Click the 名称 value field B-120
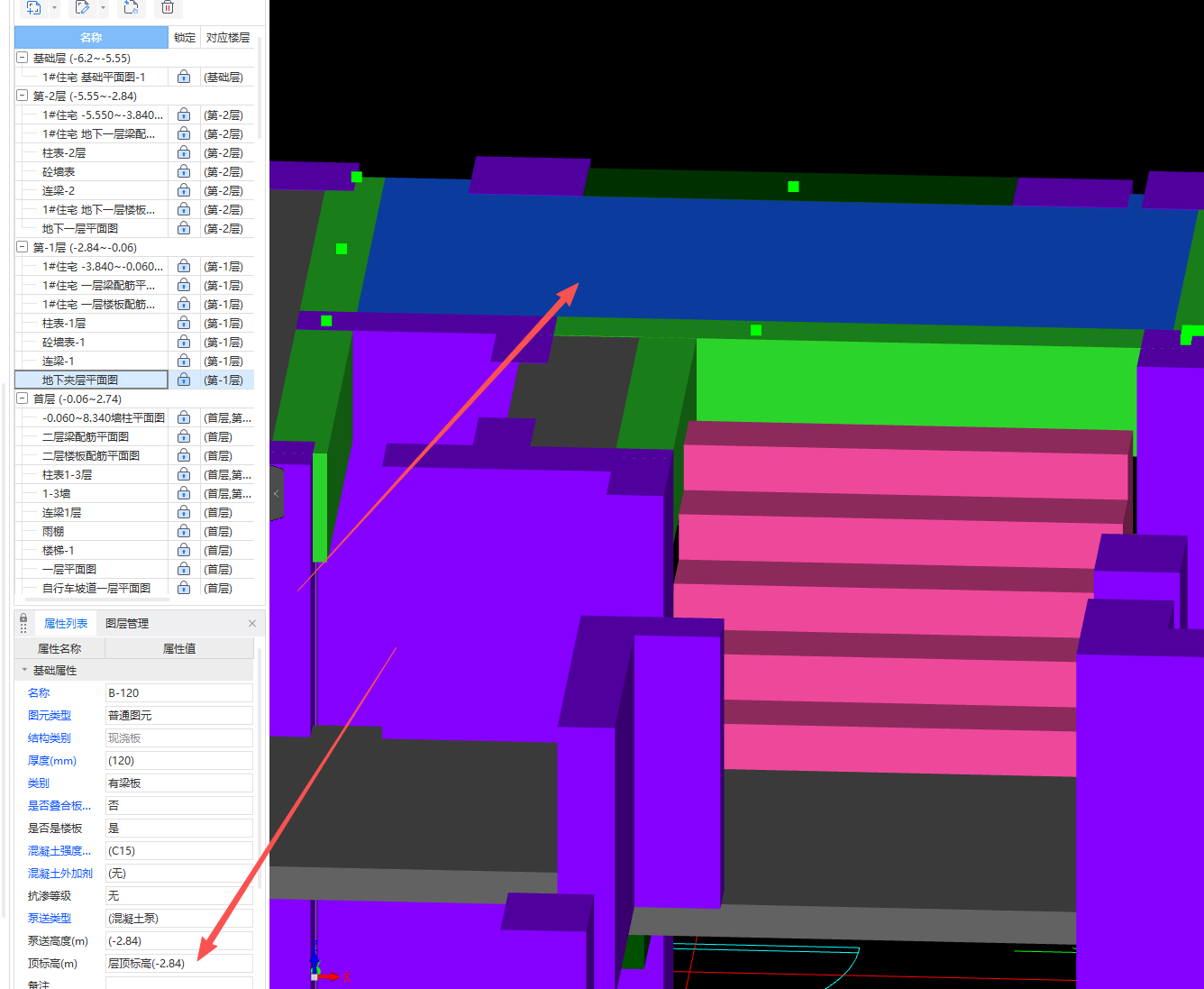 pos(179,693)
